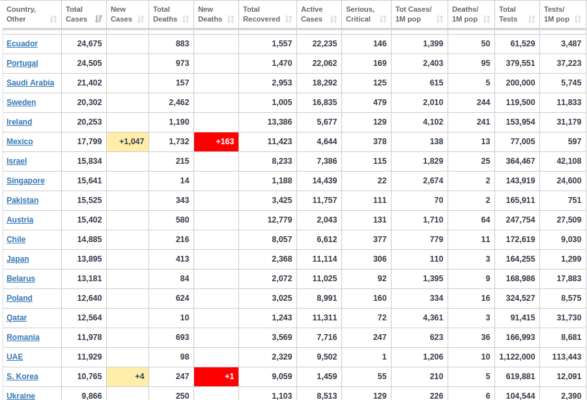Viewport: 587px width, 400px height.
Task: Sort by Tests/1M pop icon
Action: coord(578,19)
